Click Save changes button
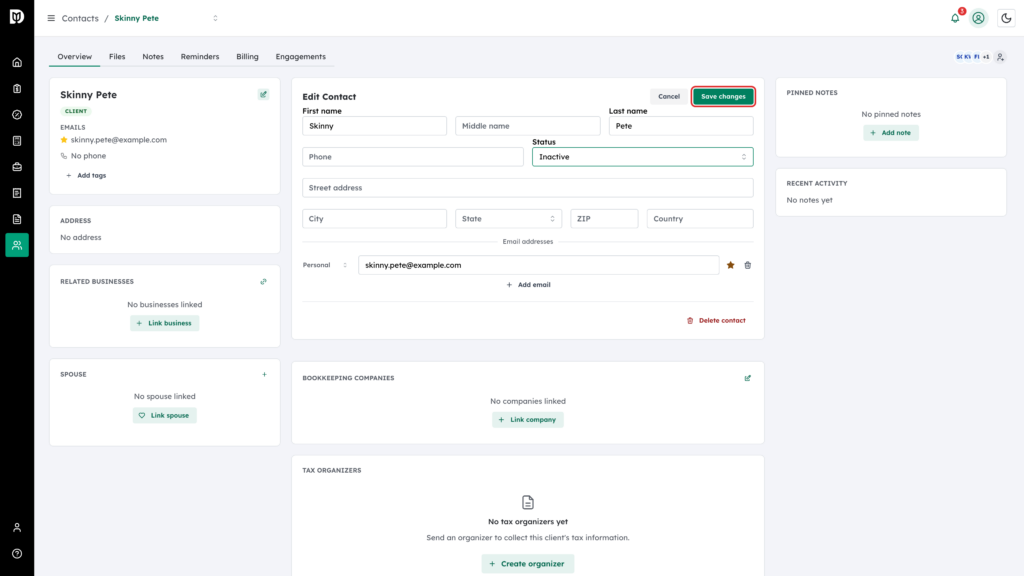This screenshot has width=1024, height=576. pos(723,97)
